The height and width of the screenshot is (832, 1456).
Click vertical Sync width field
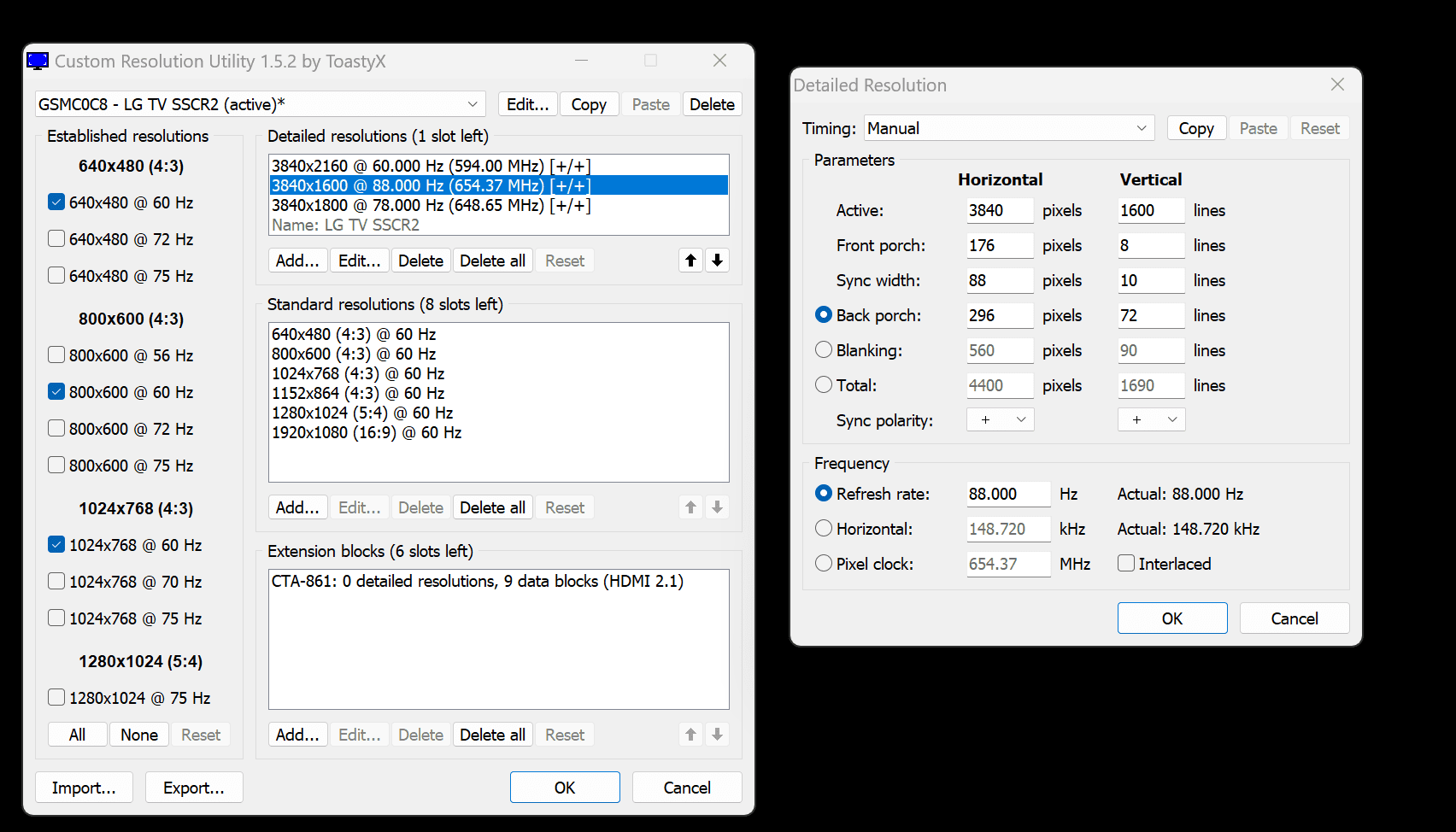tap(1151, 280)
